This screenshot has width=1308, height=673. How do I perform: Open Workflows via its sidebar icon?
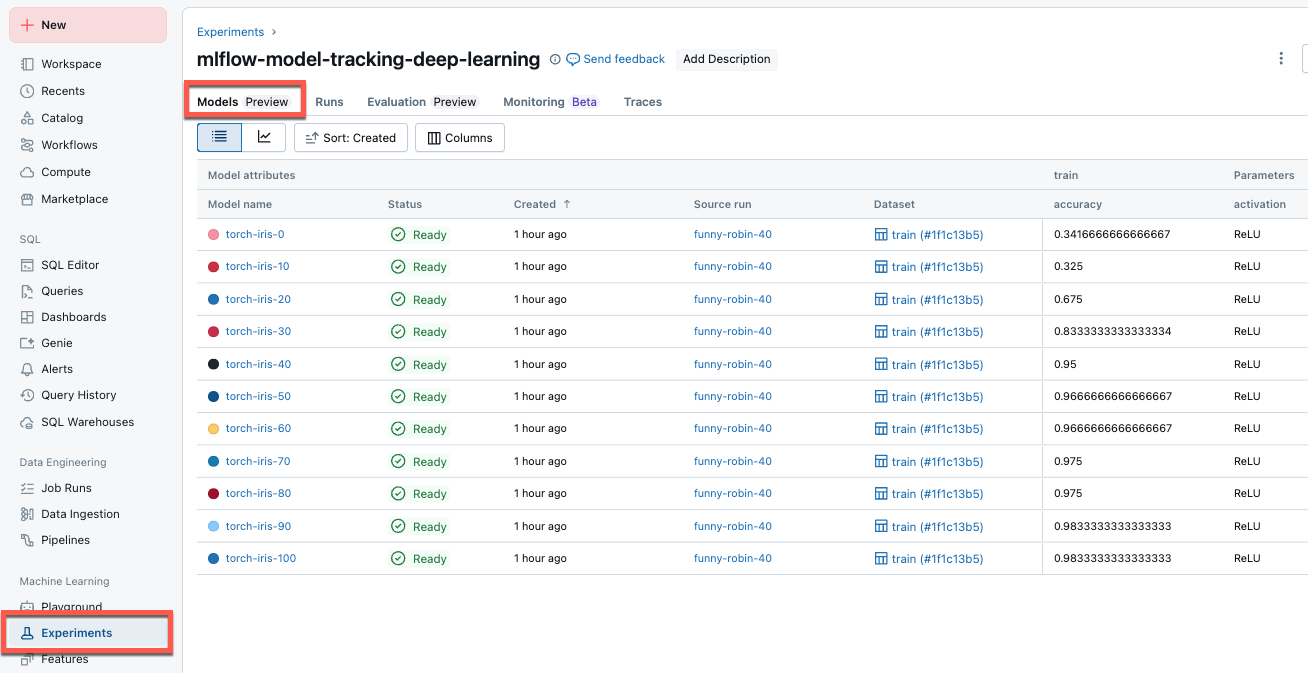pos(27,145)
